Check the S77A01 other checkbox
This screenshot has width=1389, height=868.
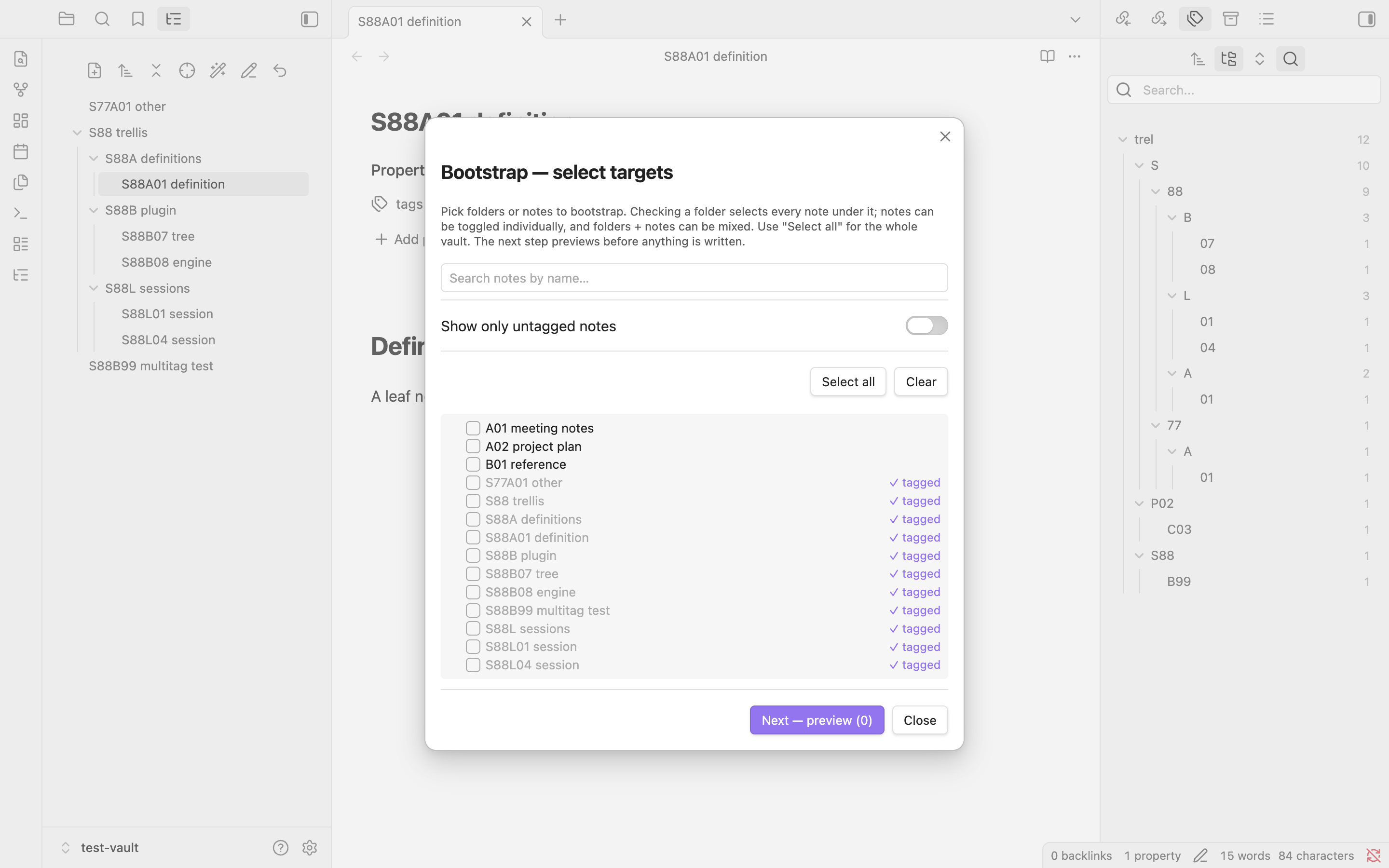coord(473,483)
